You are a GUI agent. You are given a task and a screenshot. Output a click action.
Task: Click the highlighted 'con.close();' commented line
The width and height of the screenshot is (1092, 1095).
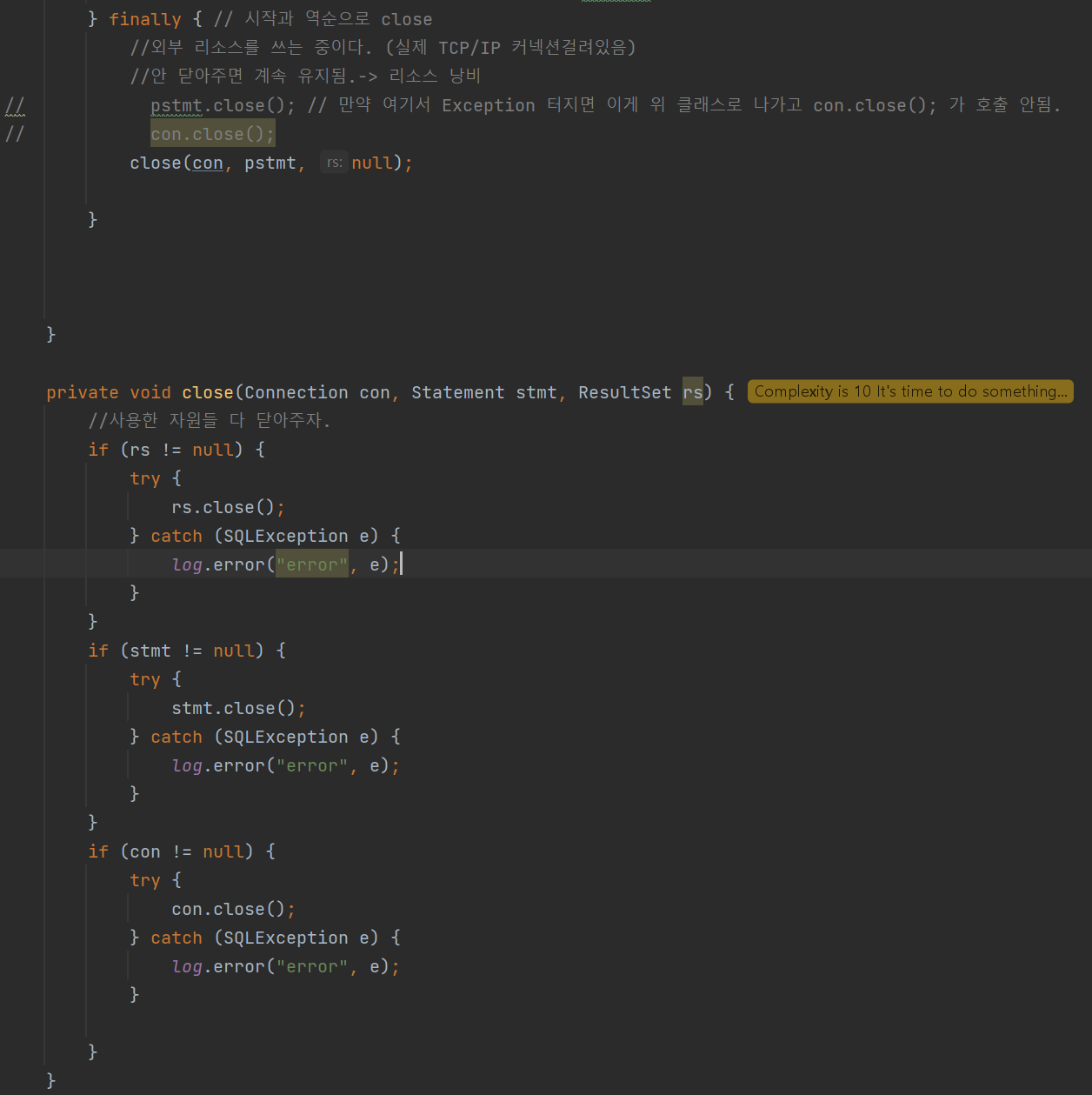coord(212,134)
